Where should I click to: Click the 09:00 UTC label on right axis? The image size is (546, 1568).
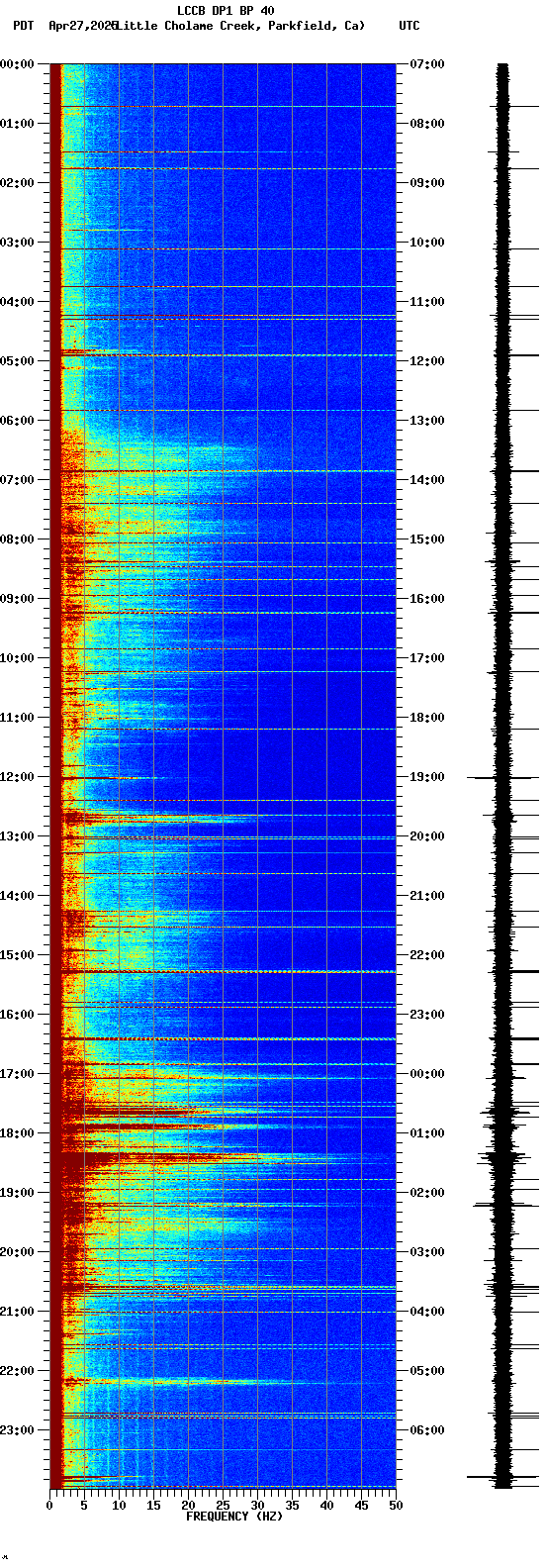pyautogui.click(x=427, y=183)
